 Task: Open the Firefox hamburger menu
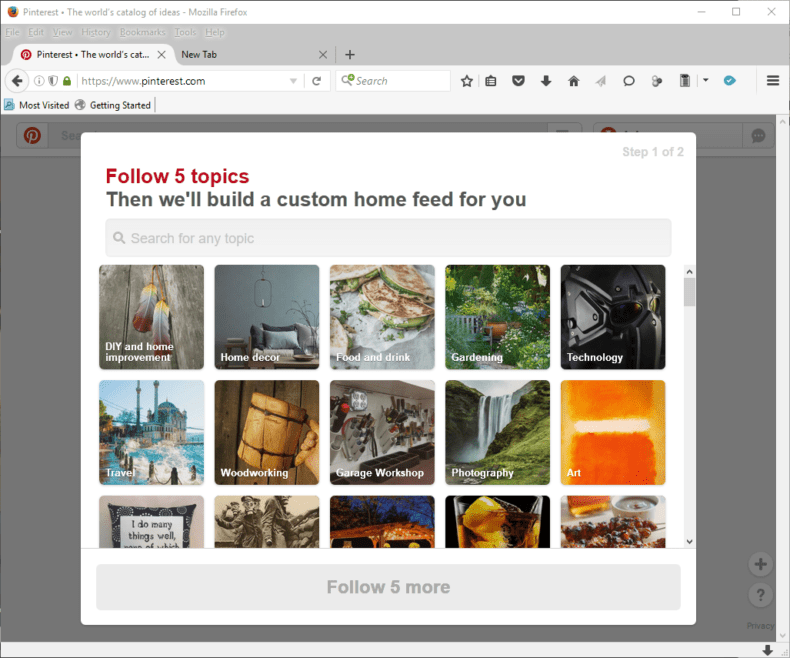pos(773,81)
